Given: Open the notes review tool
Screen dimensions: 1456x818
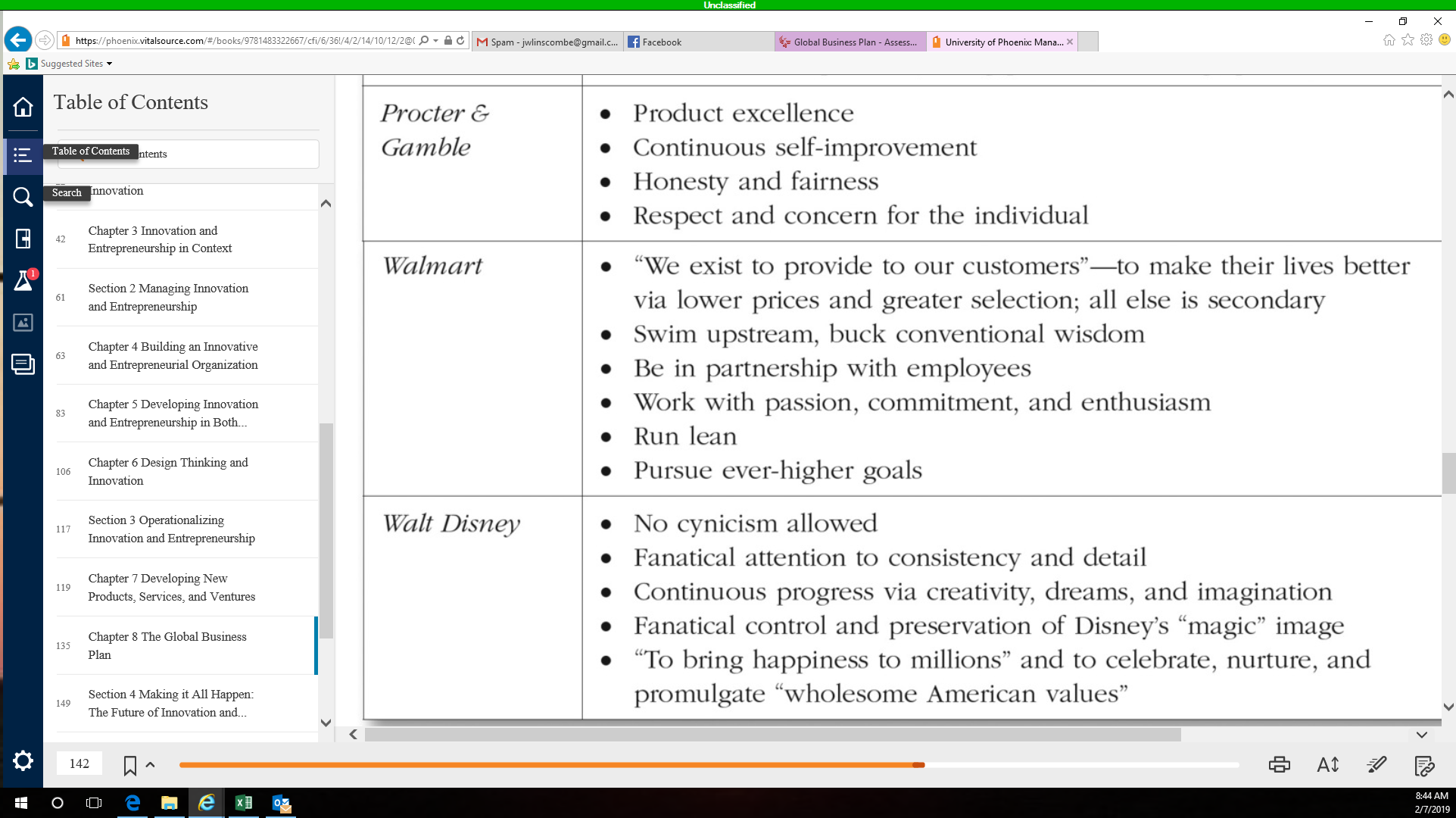Looking at the screenshot, I should (1424, 766).
